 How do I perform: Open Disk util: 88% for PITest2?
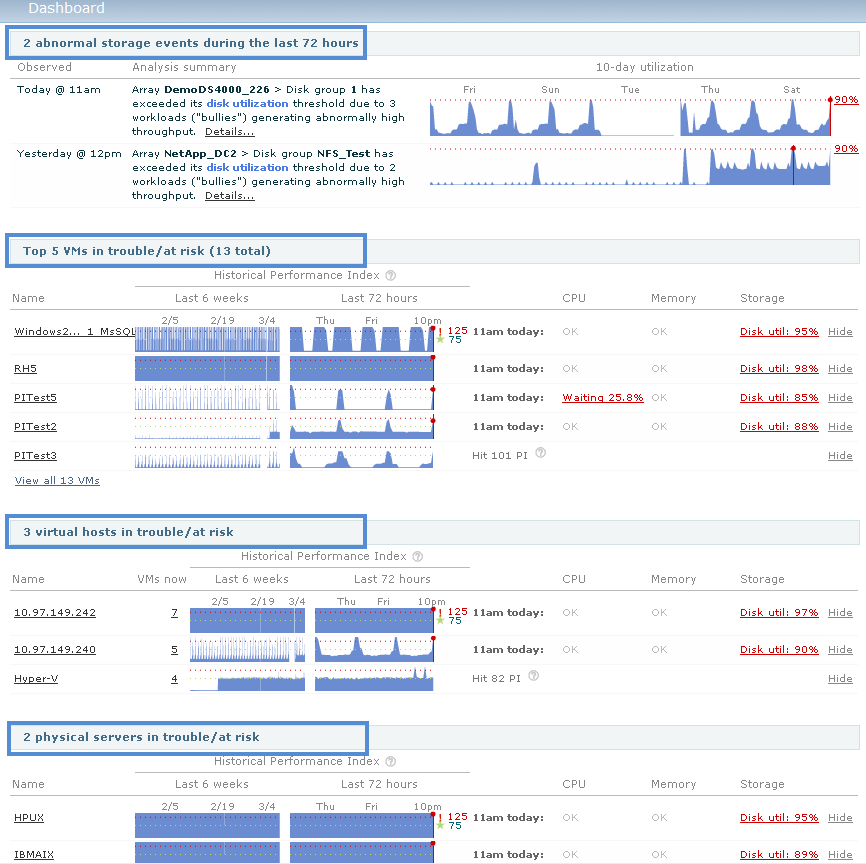[779, 426]
